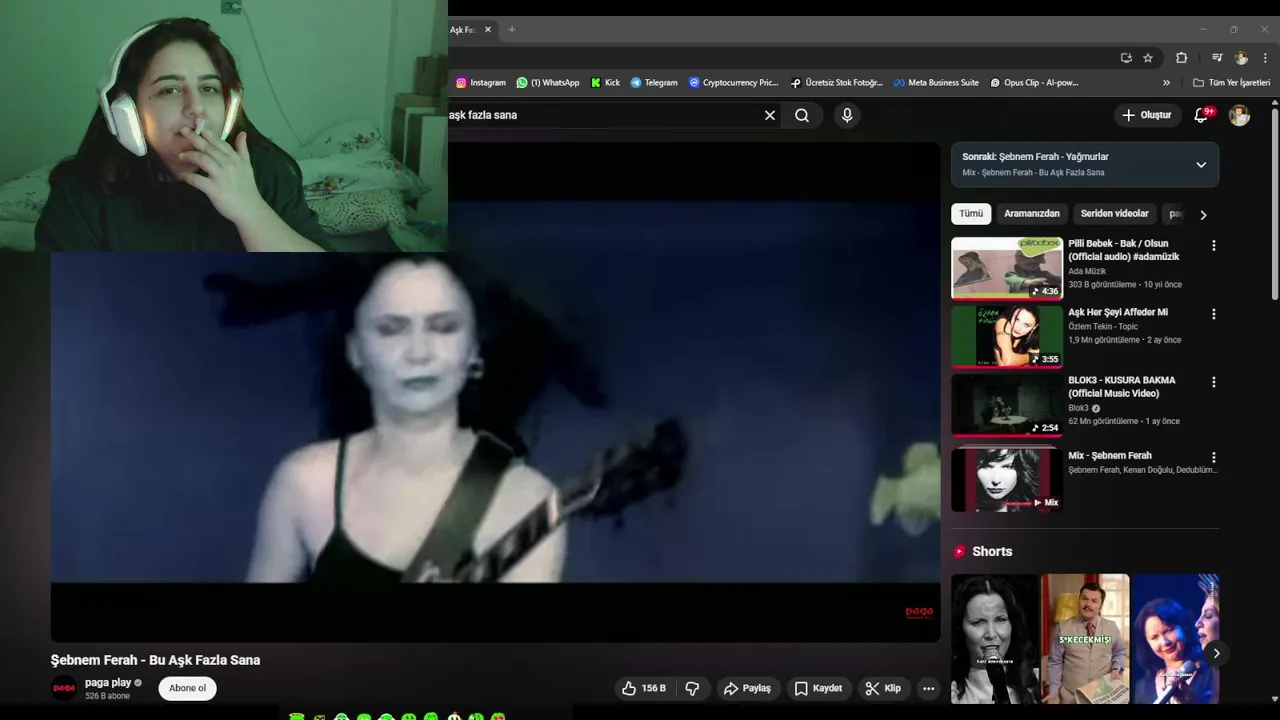Open the Aşk Her Şeyi Affeder Mi thumbnail
The width and height of the screenshot is (1280, 720).
(1006, 336)
